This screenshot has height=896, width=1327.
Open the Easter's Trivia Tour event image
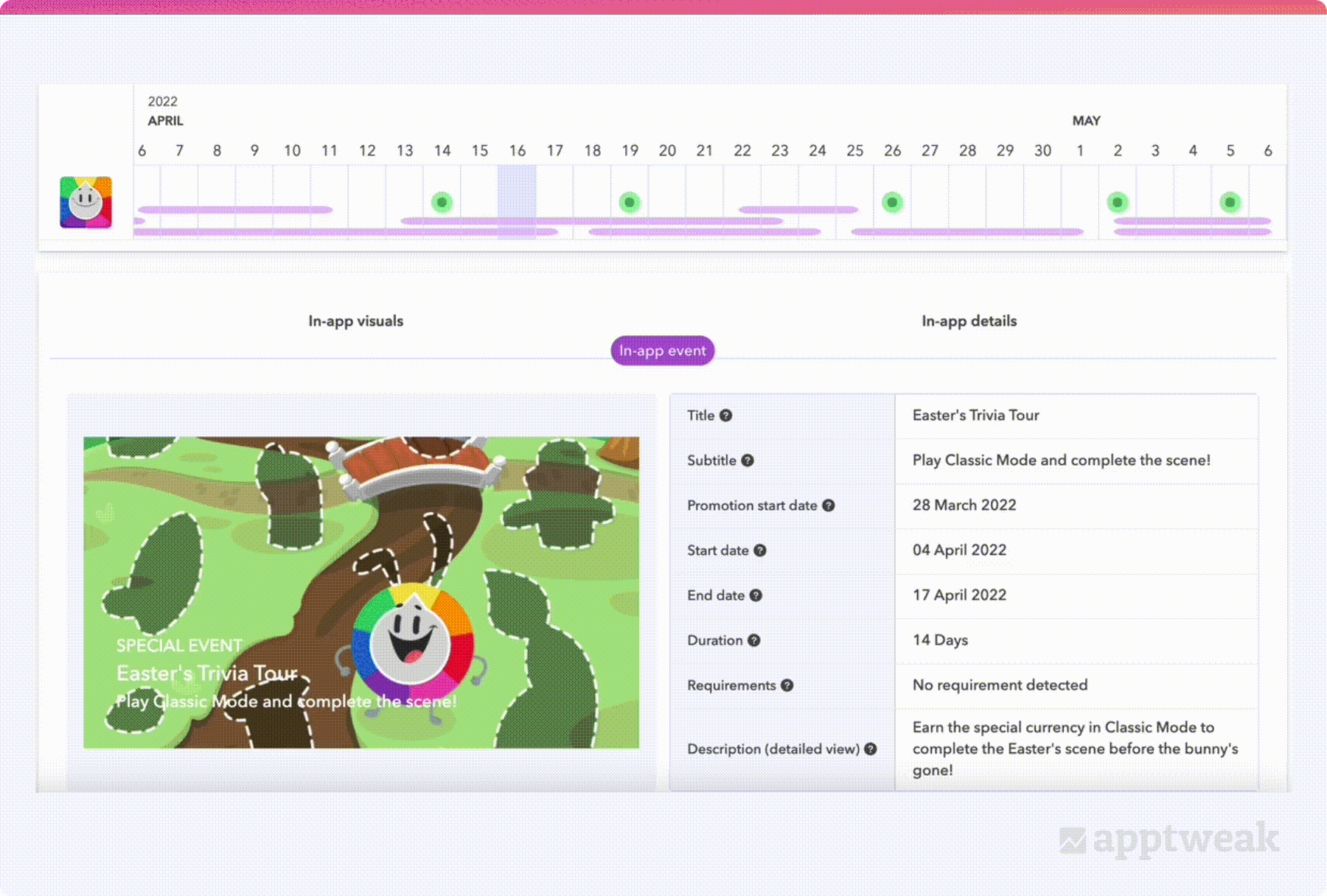pyautogui.click(x=361, y=592)
